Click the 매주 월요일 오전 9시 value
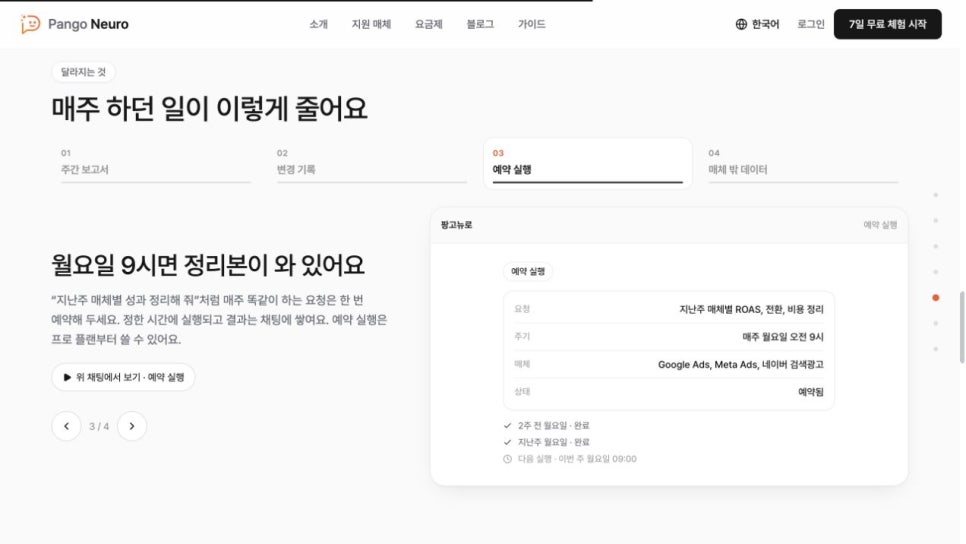This screenshot has width=966, height=544. click(x=783, y=337)
